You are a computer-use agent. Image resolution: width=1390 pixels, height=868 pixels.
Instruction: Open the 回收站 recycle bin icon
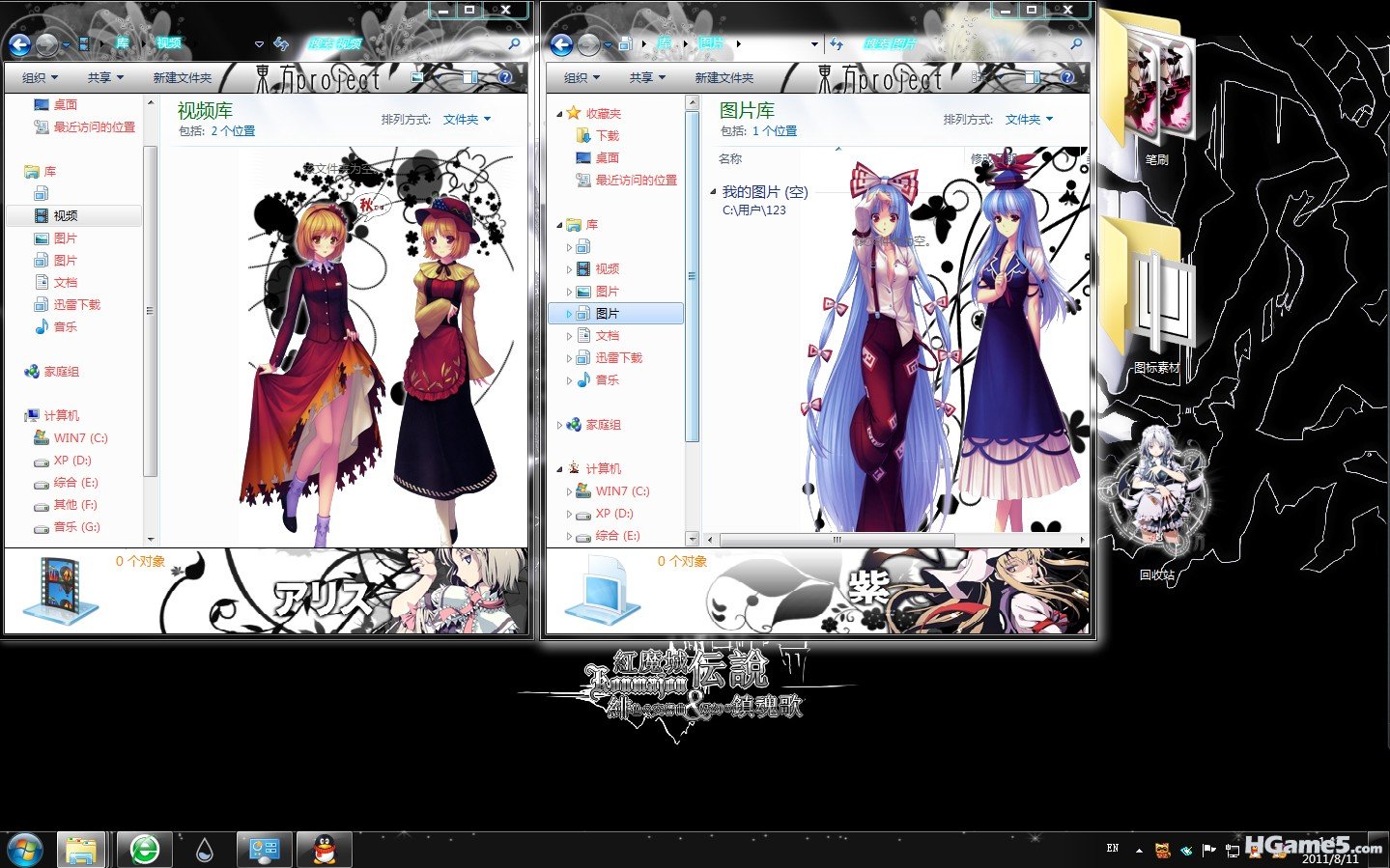[1156, 504]
